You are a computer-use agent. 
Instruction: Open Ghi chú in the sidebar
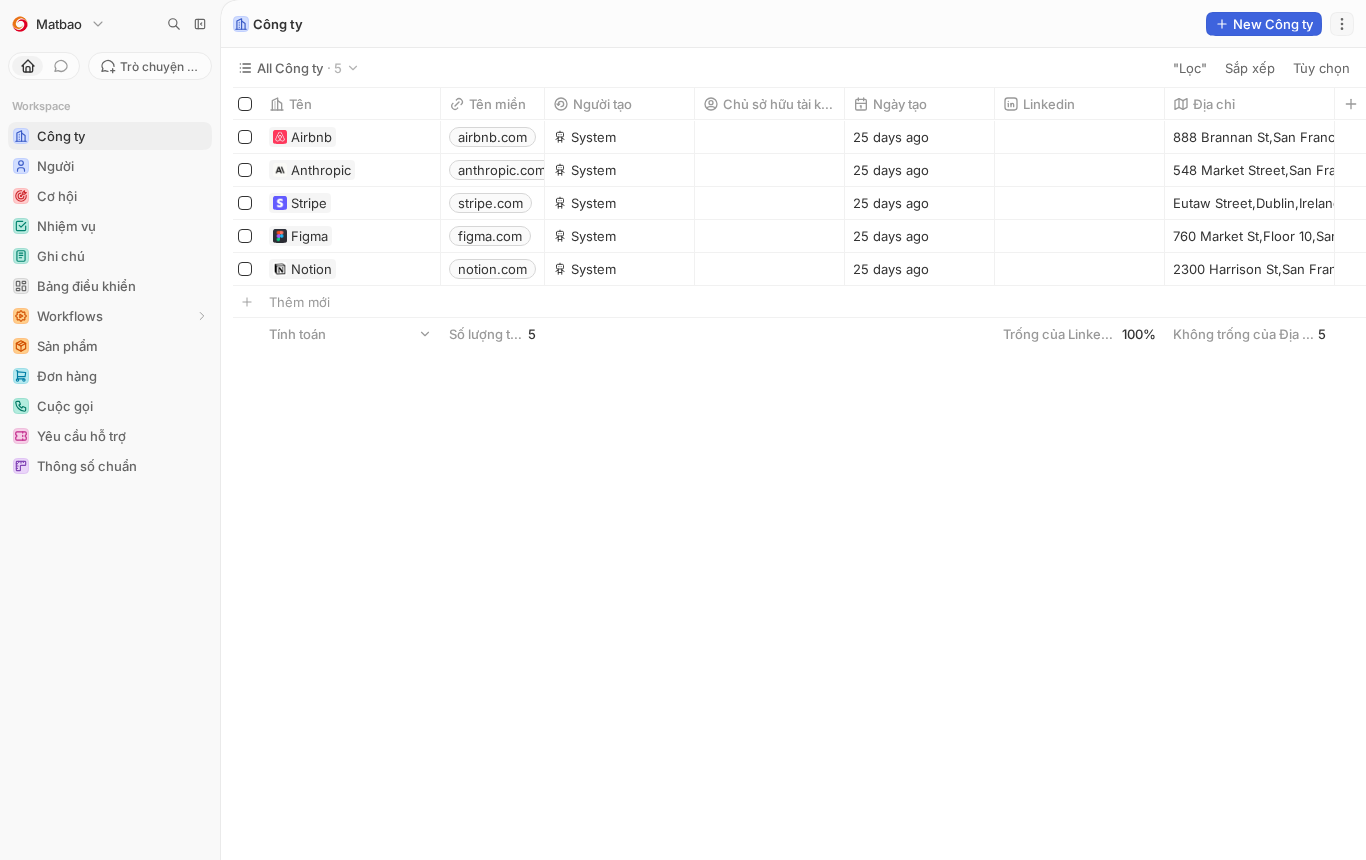pos(110,256)
